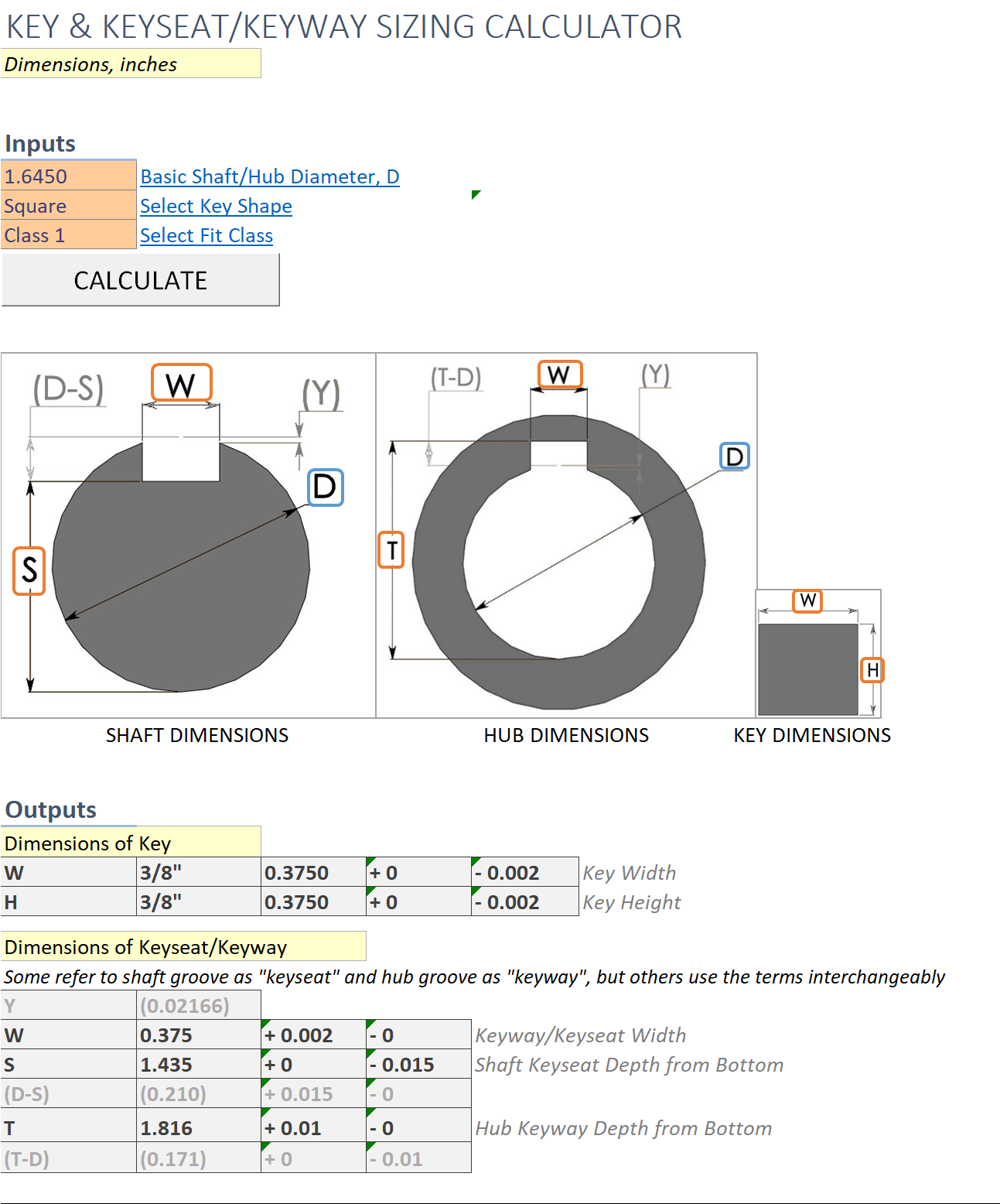Image resolution: width=1000 pixels, height=1204 pixels.
Task: Select the S row label cell in Outputs
Action: point(69,1064)
